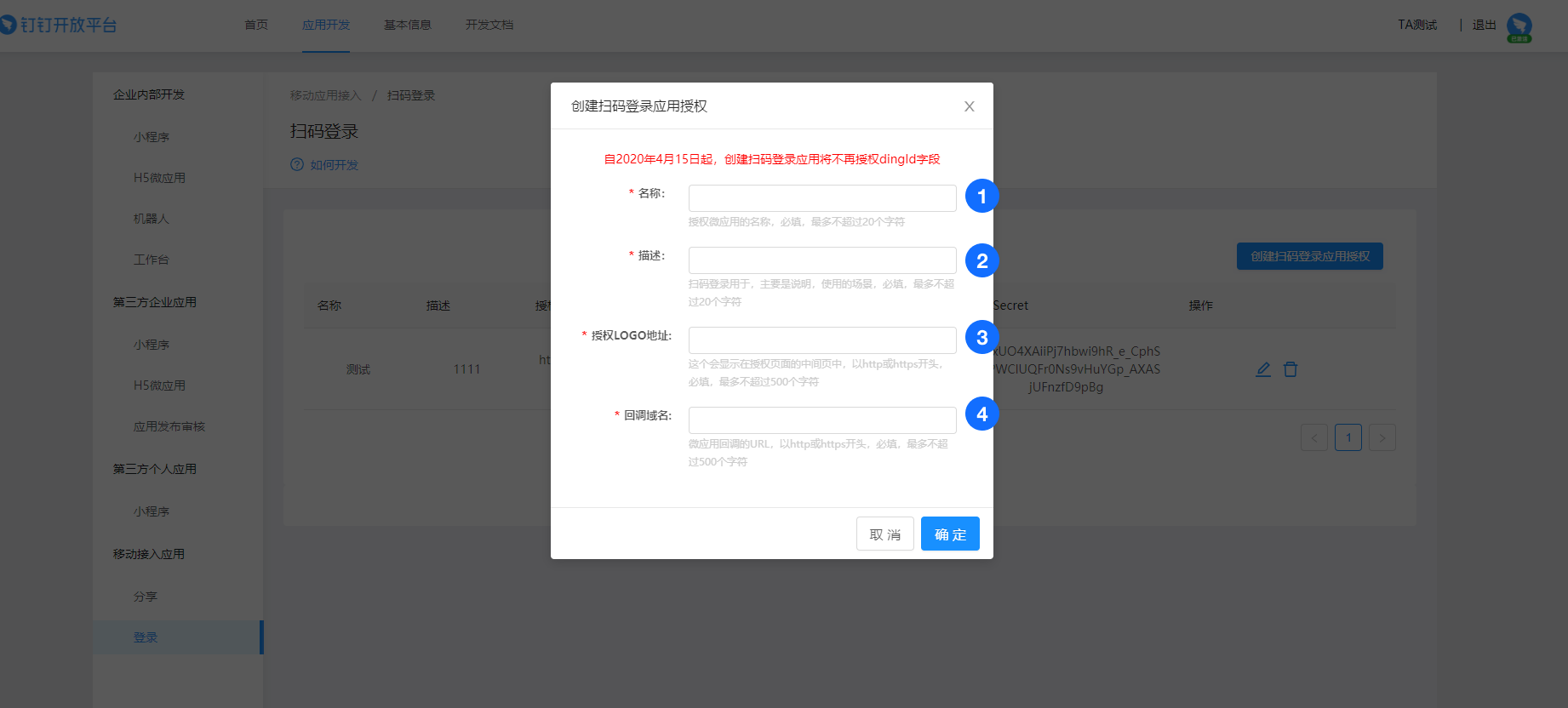Close the authorization dialog with X icon
Image resolution: width=1568 pixels, height=708 pixels.
(x=969, y=106)
